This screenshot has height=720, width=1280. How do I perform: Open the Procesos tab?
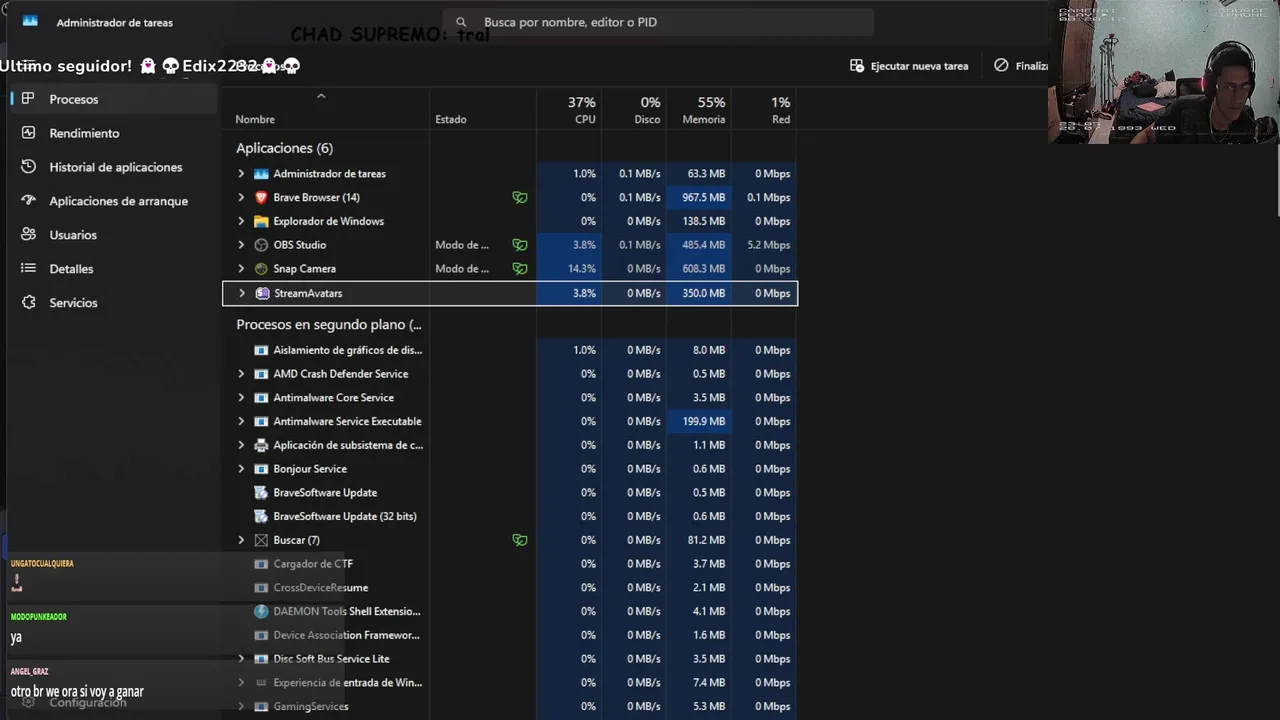113,99
